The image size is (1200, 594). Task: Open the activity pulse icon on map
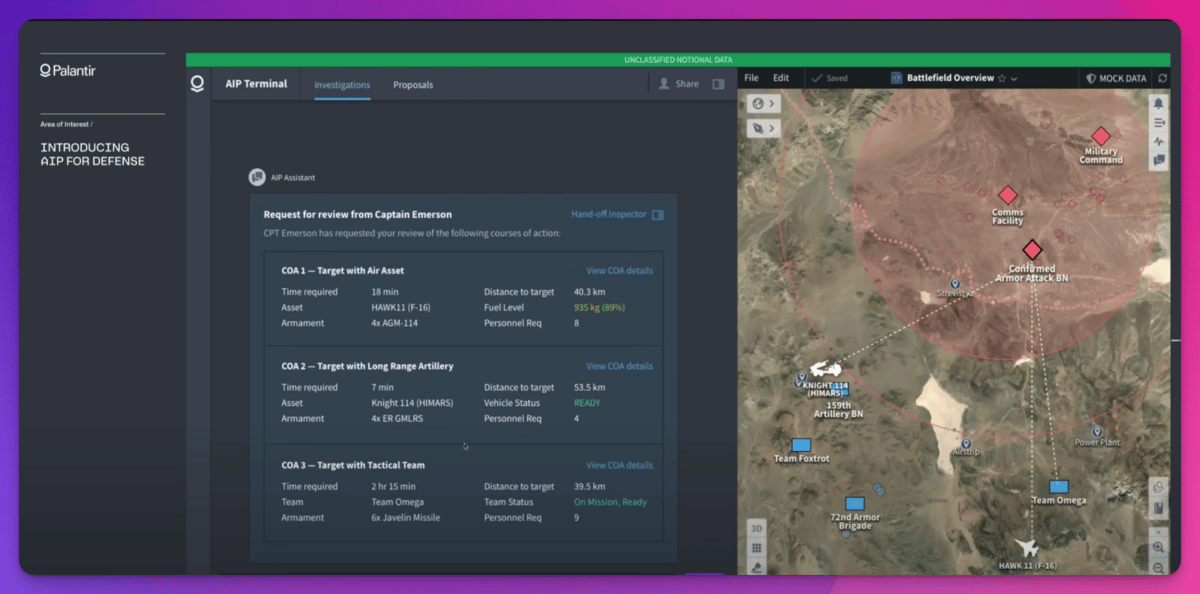1159,141
